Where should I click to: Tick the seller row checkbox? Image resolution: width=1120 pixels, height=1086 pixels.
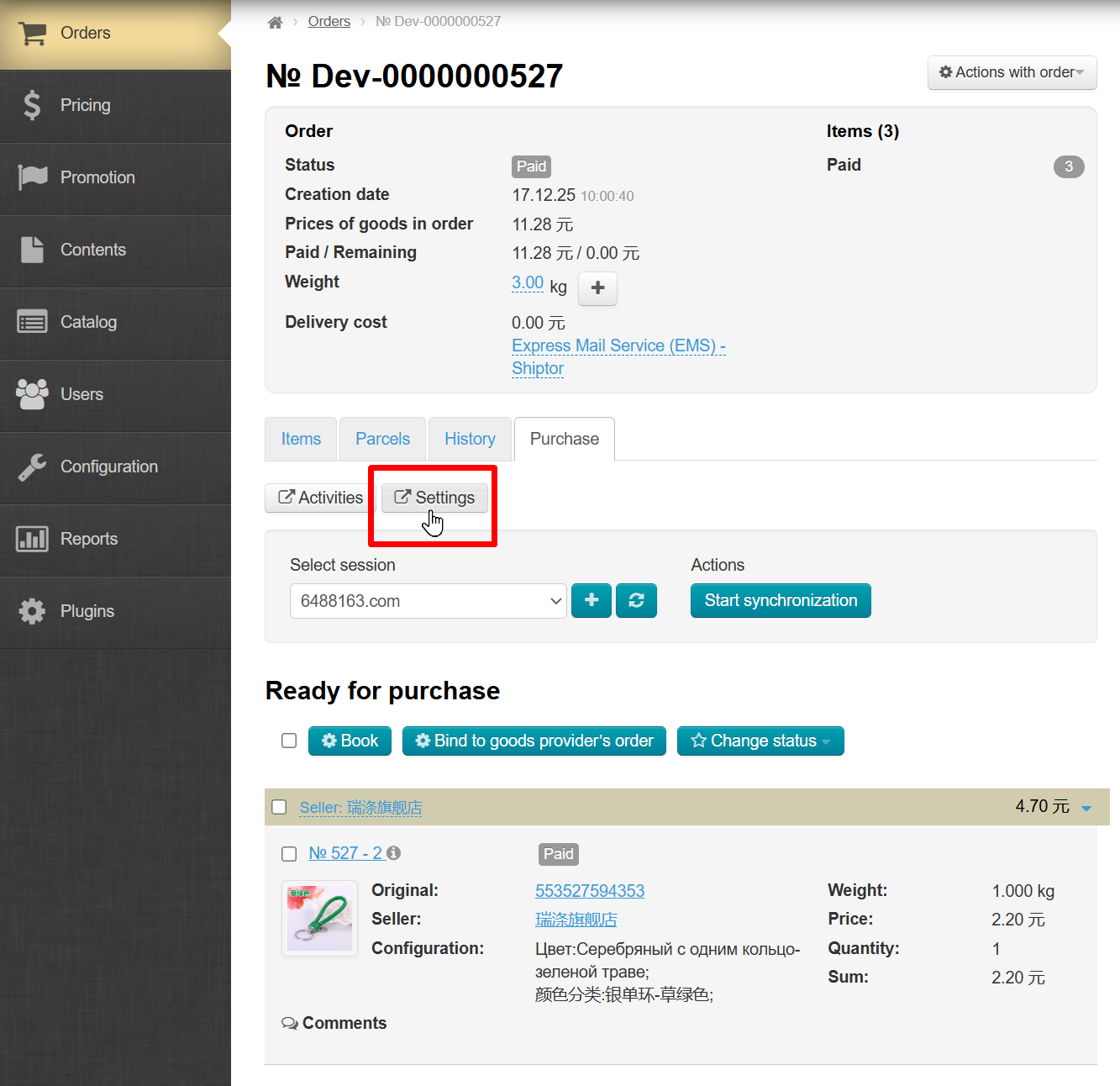(280, 807)
